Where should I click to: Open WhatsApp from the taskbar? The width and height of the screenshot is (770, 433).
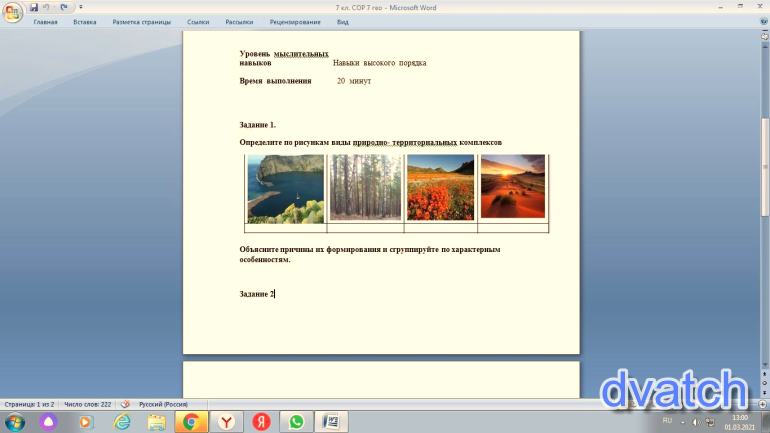tap(296, 422)
